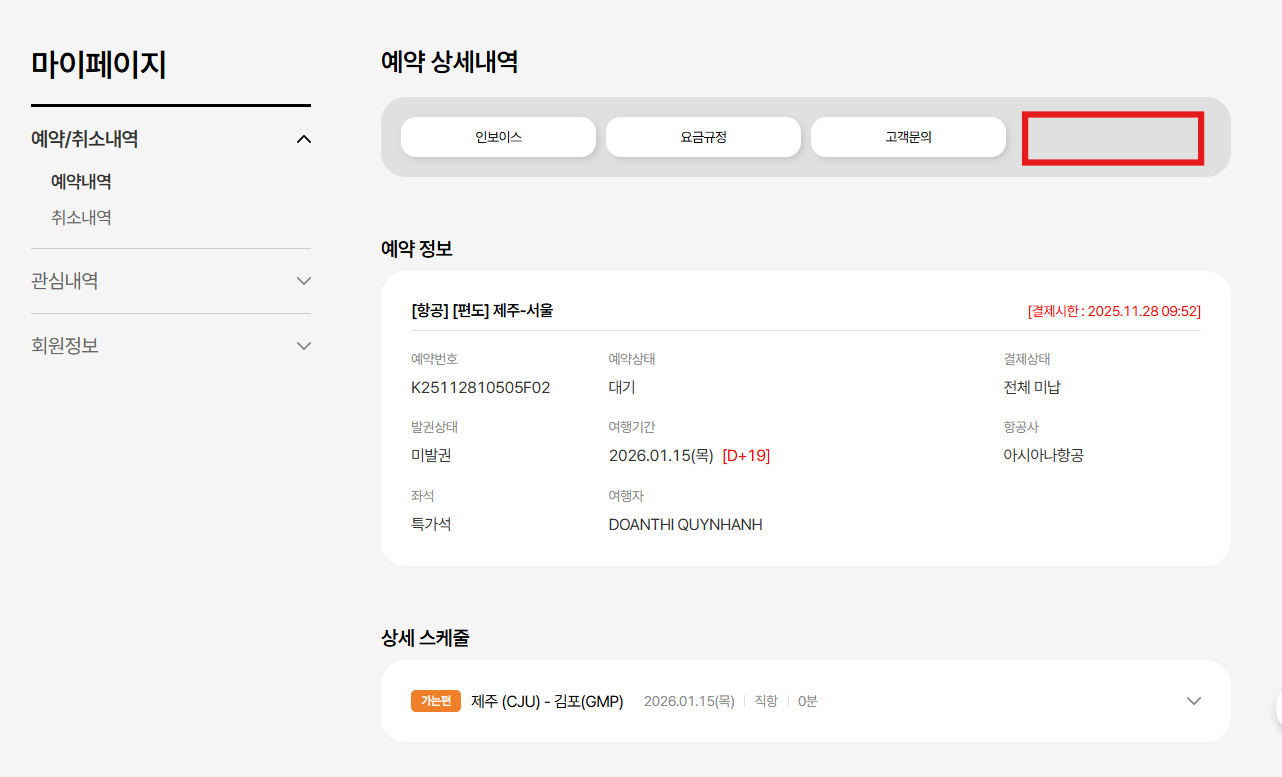Click the 인보이스 button
Image resolution: width=1282 pixels, height=777 pixels.
coord(498,137)
